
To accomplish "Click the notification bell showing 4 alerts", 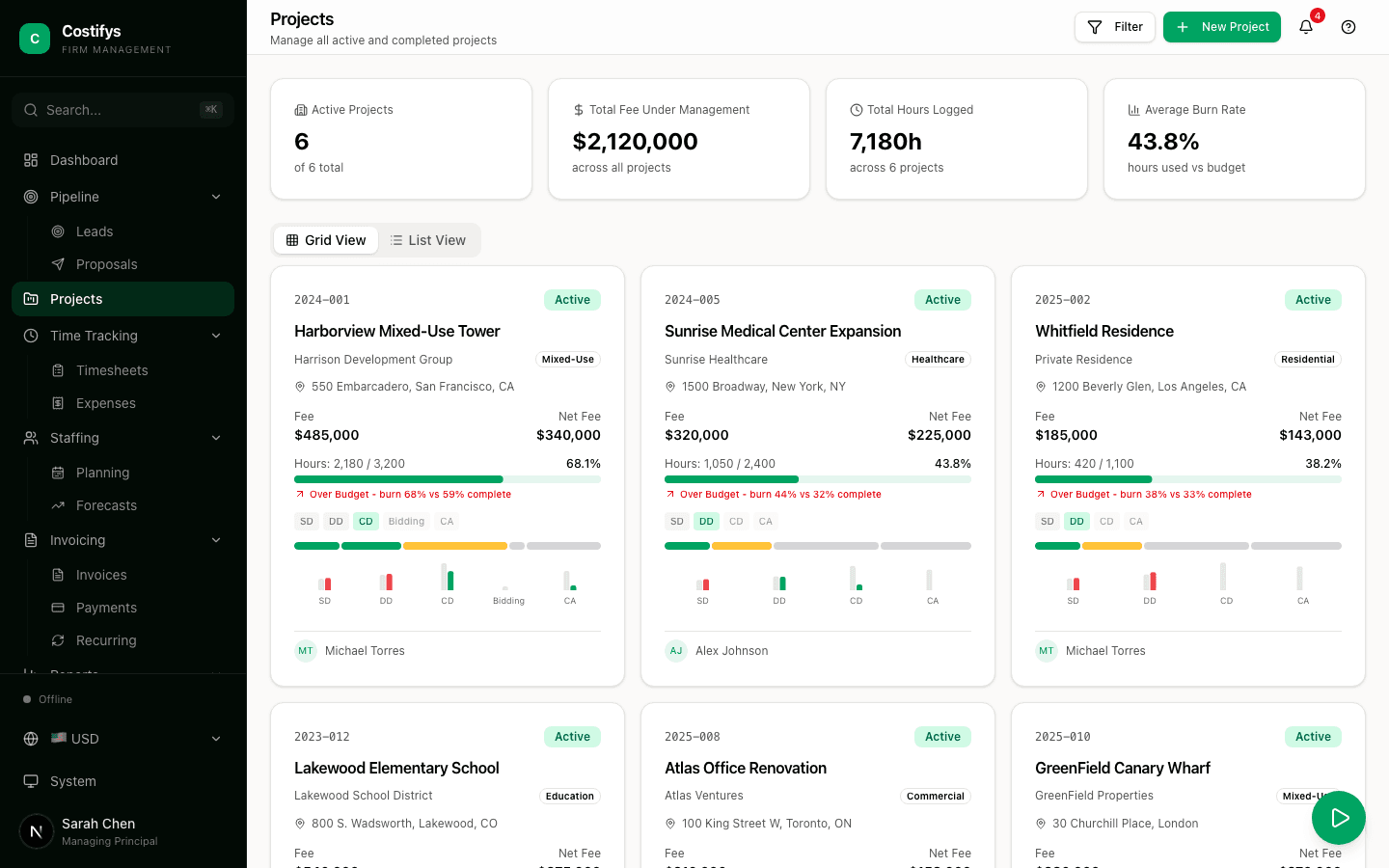I will [1306, 27].
